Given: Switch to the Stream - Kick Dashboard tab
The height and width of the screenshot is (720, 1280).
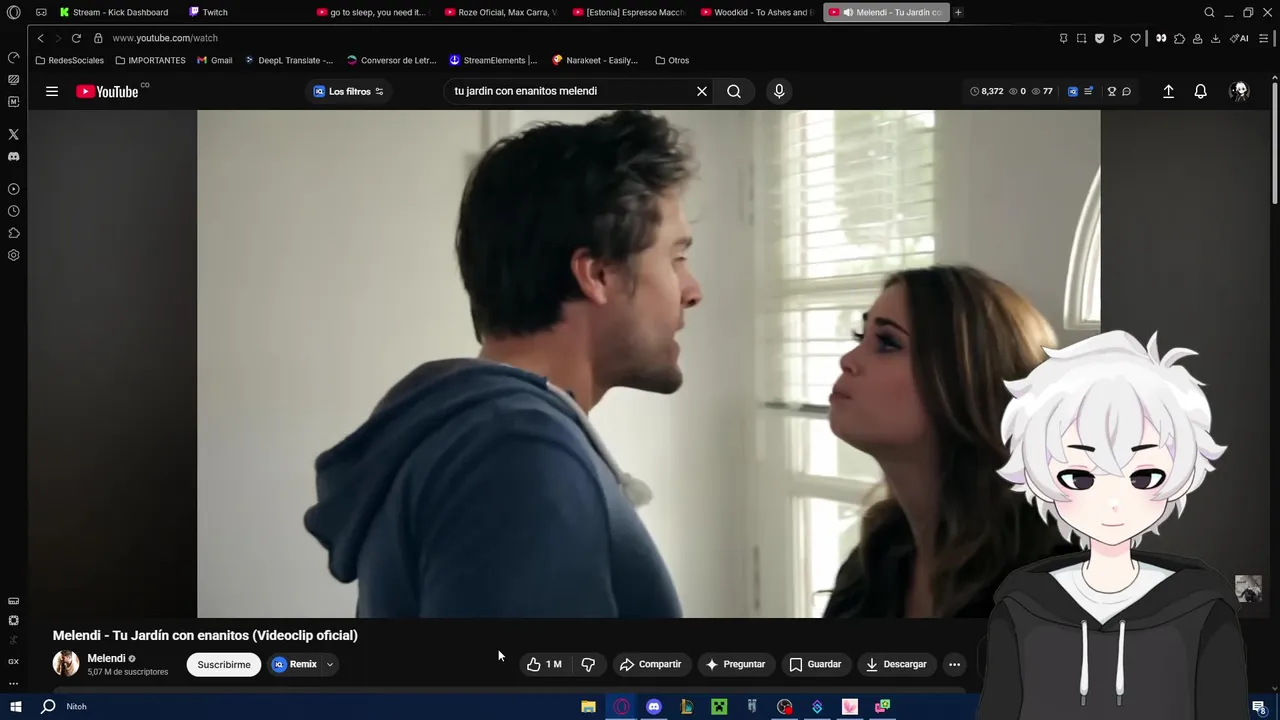Looking at the screenshot, I should (x=114, y=12).
